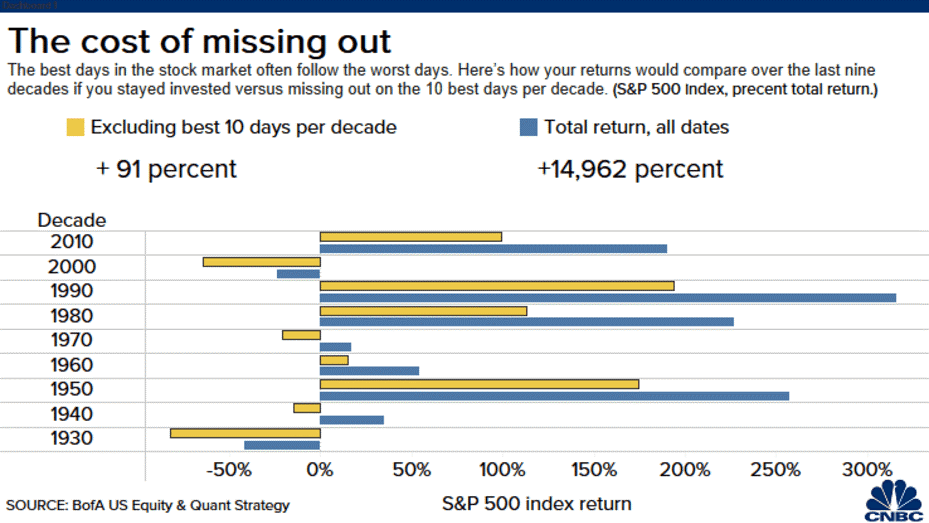Click the "+ 91 percent" figure
Viewport: 929px width, 523px height.
(x=166, y=169)
